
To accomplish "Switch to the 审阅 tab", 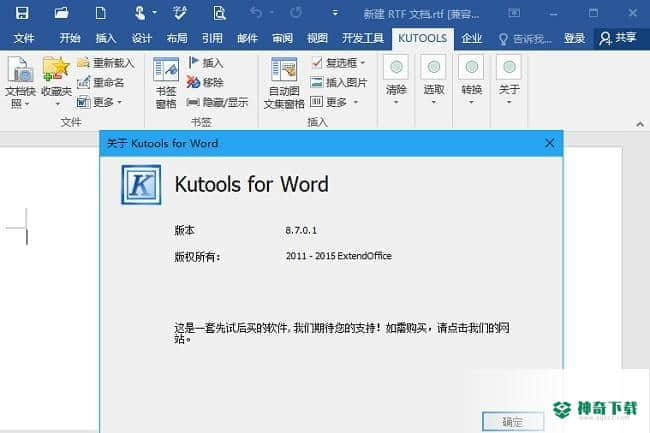I will point(282,39).
